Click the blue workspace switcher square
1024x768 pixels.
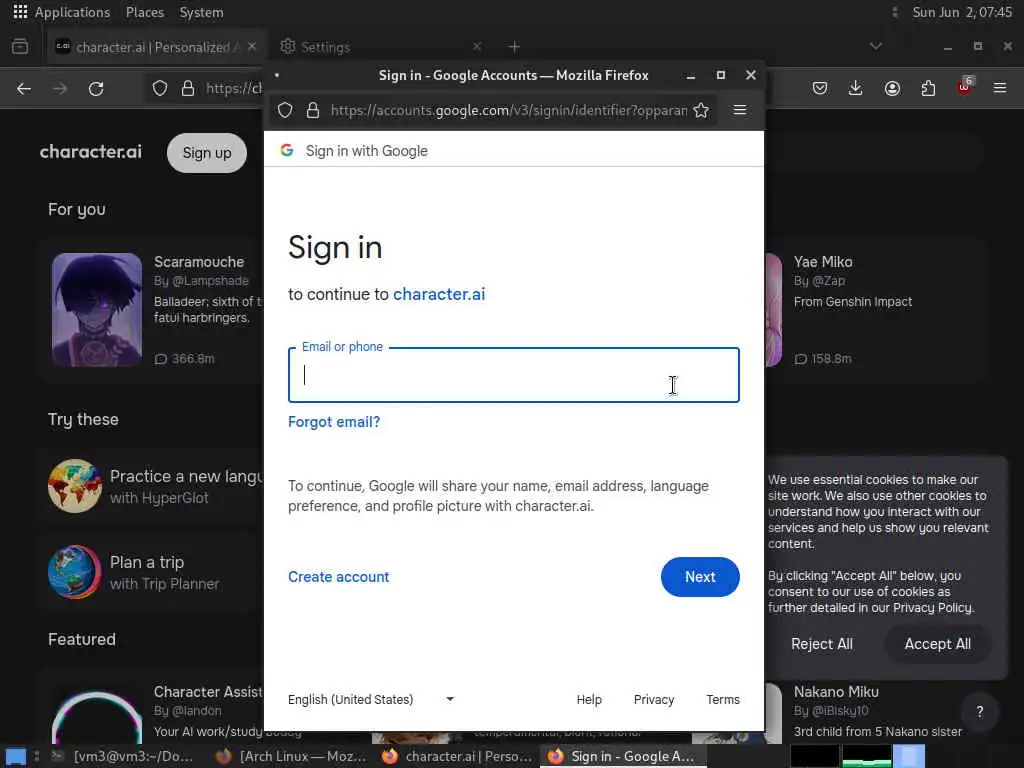[909, 756]
